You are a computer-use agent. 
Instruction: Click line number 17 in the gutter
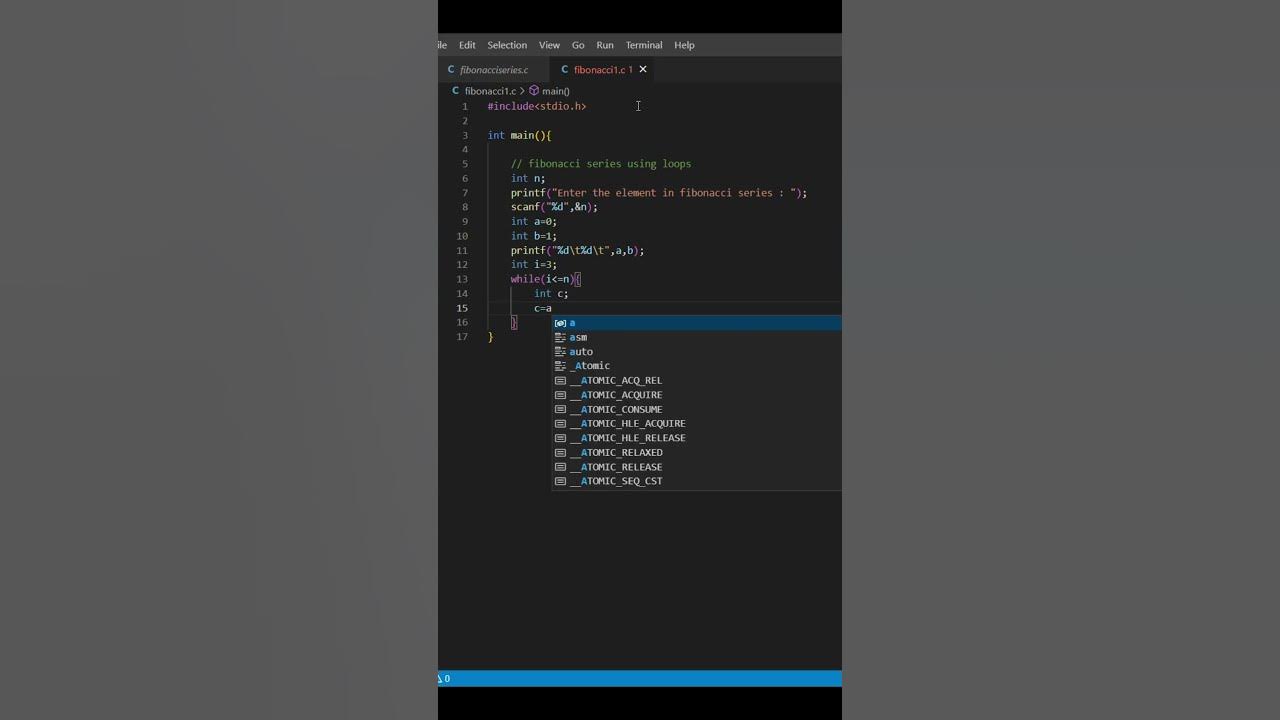462,337
